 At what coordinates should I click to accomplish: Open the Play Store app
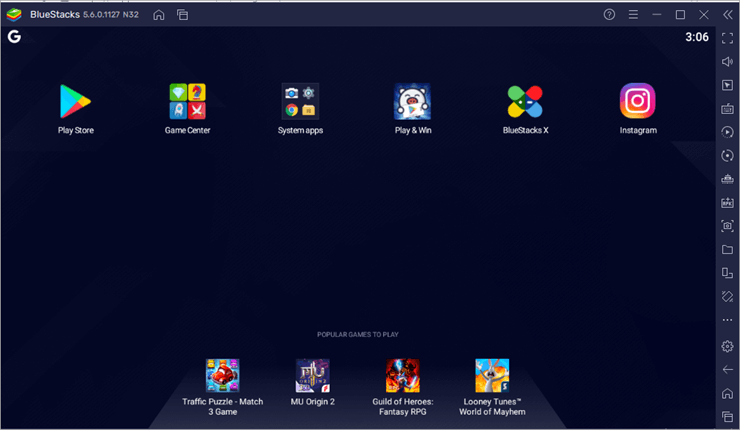75,101
